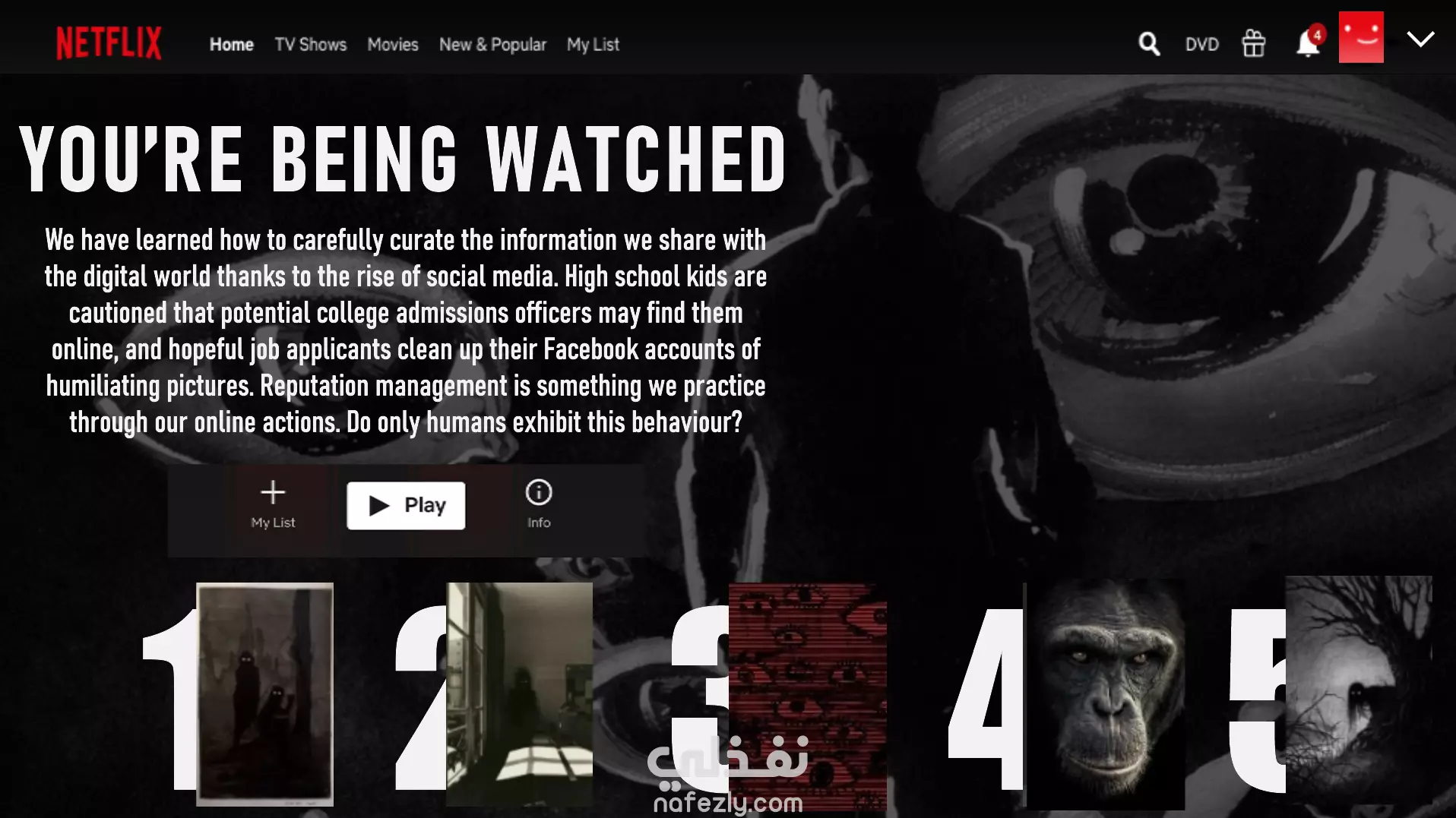This screenshot has height=818, width=1456.
Task: Click the DVD link
Action: click(1201, 45)
